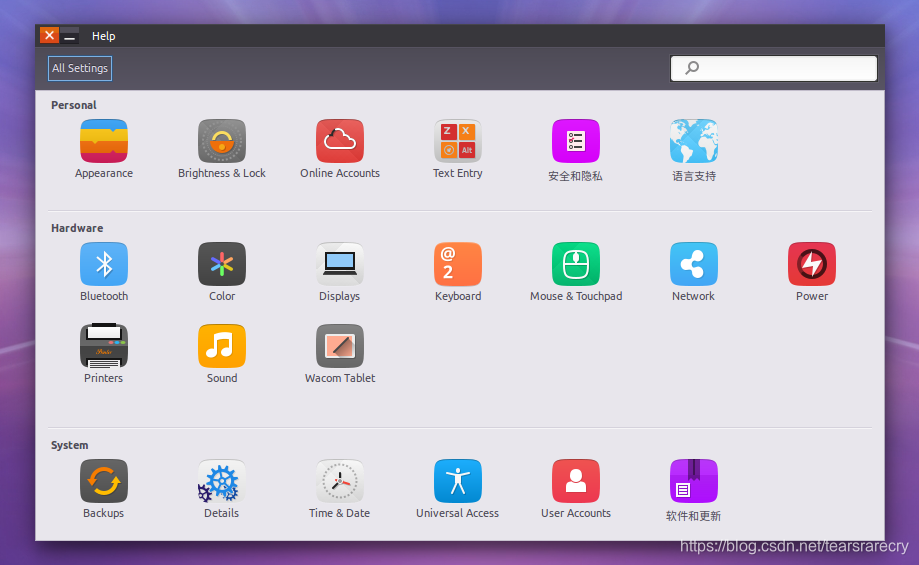Open the Bluetooth settings icon
This screenshot has height=565, width=919.
click(x=104, y=264)
